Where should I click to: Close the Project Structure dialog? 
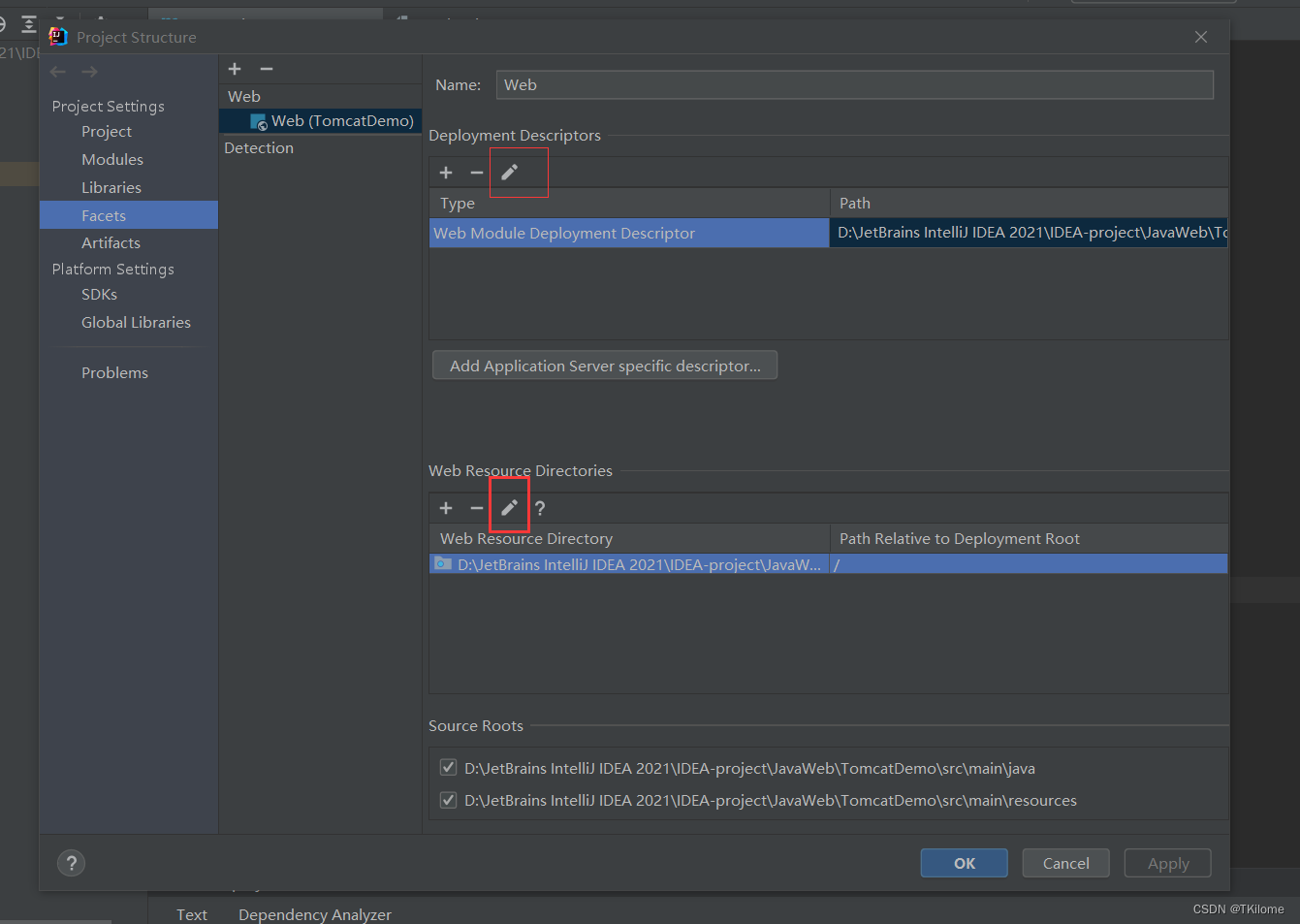[1201, 37]
